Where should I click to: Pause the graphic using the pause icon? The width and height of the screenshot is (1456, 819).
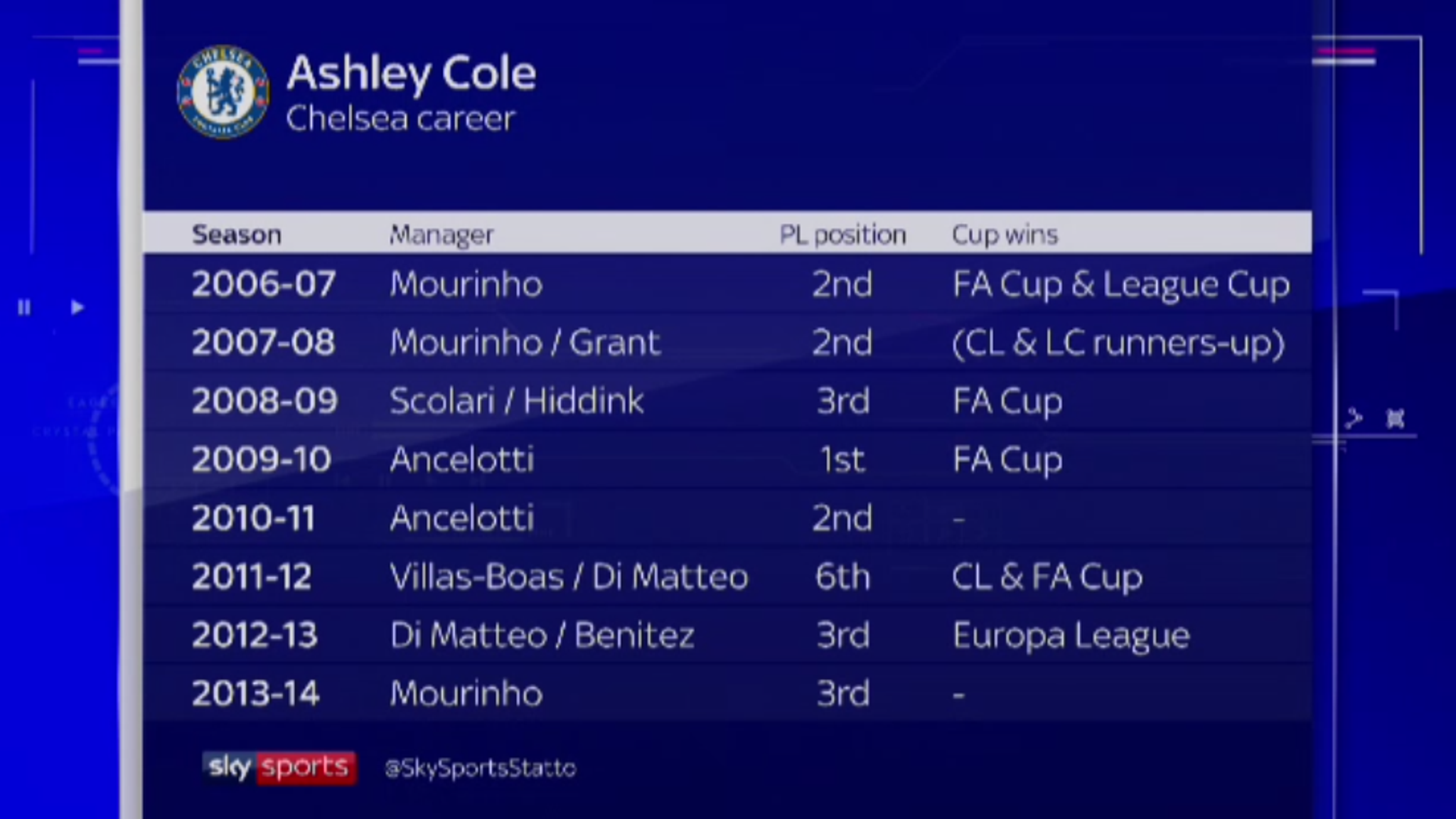24,307
